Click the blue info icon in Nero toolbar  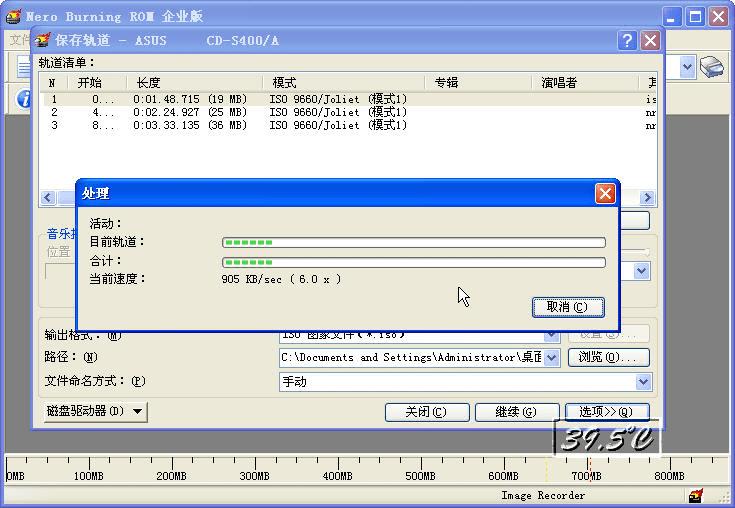click(x=22, y=99)
